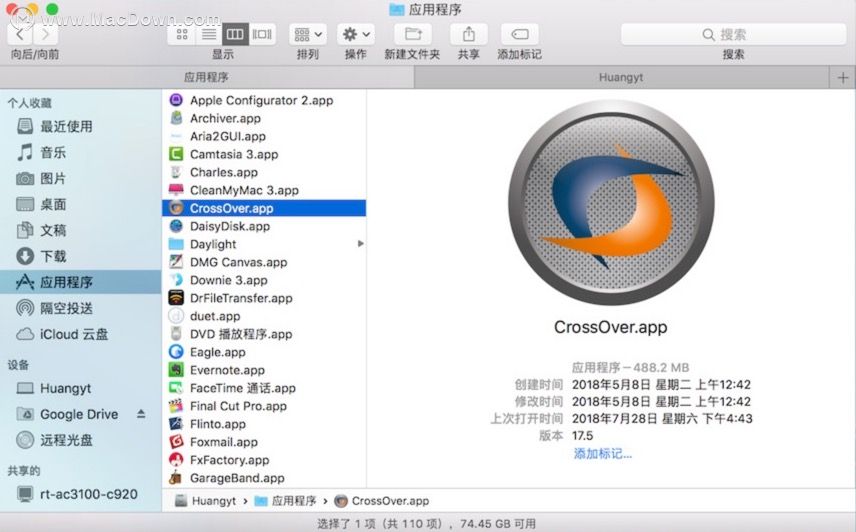Screen dimensions: 856x532
Task: Click the 添加标记 tag button
Action: click(520, 34)
